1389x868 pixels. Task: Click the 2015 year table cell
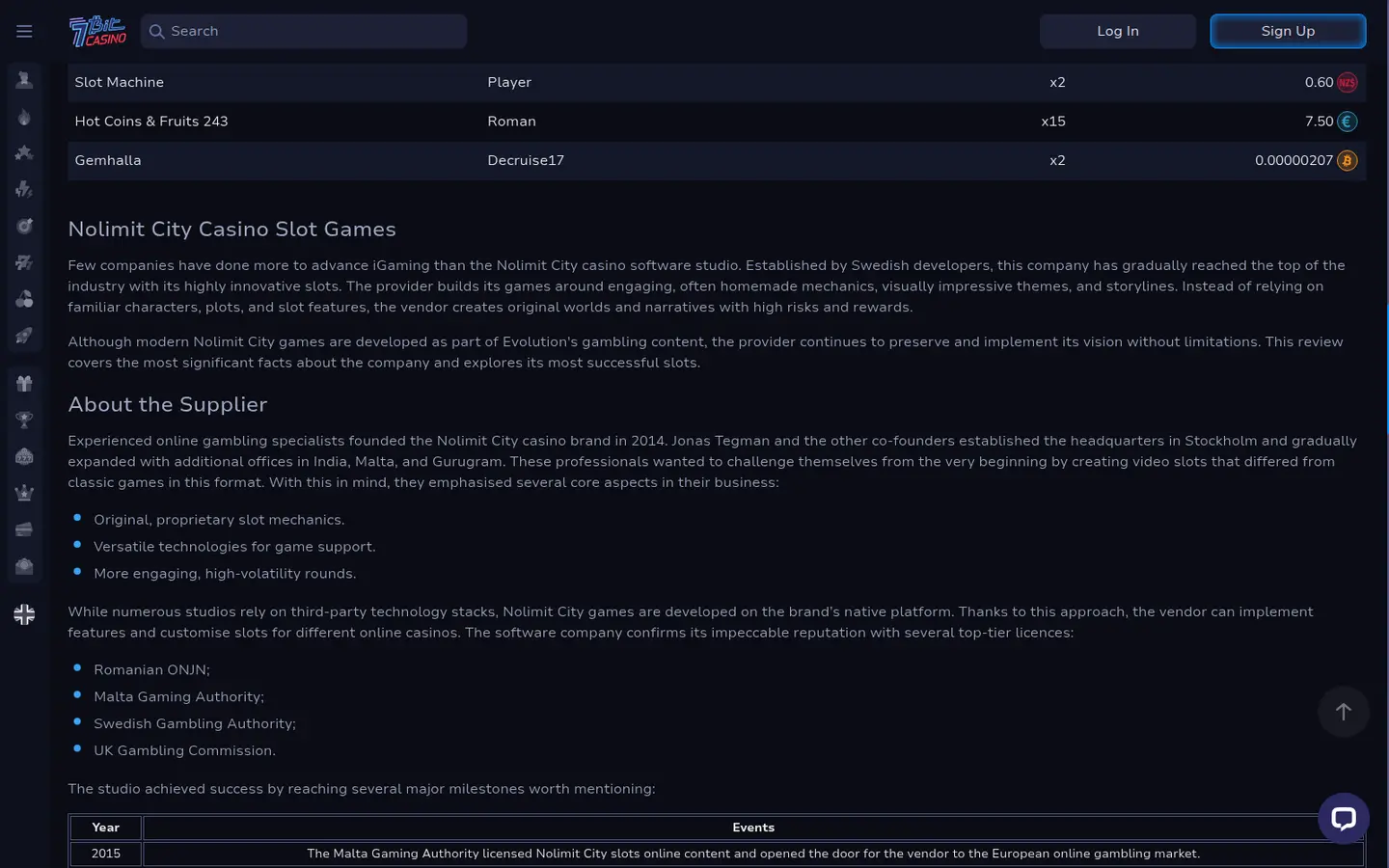click(x=106, y=854)
